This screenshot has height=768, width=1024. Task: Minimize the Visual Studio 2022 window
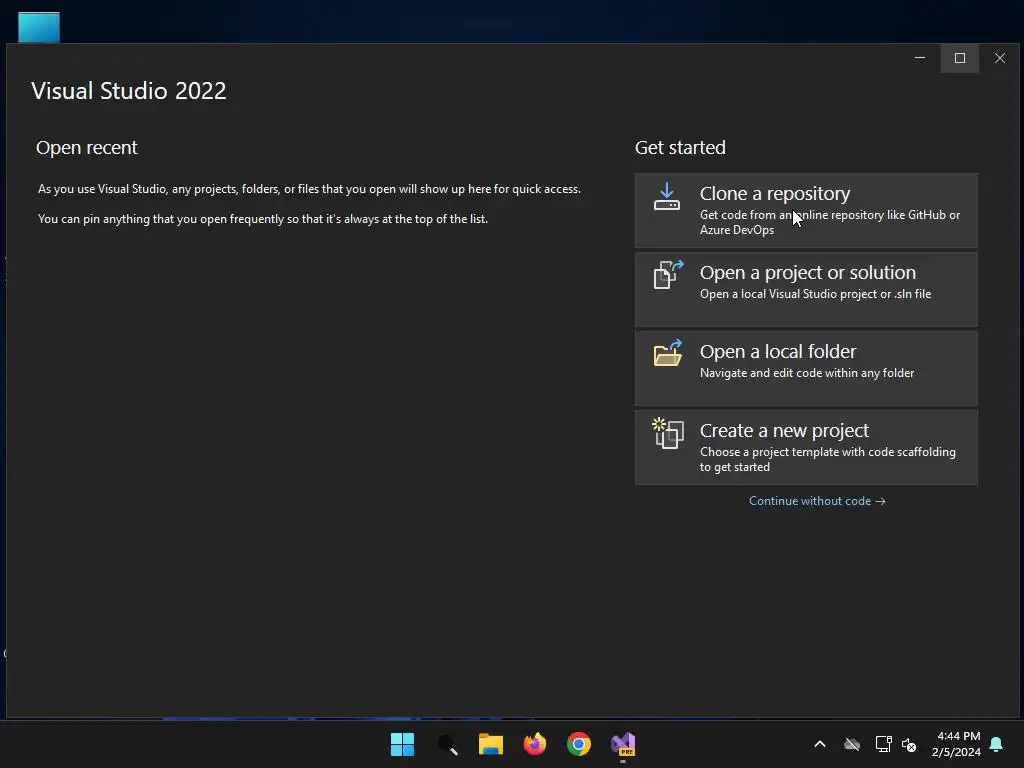(920, 58)
